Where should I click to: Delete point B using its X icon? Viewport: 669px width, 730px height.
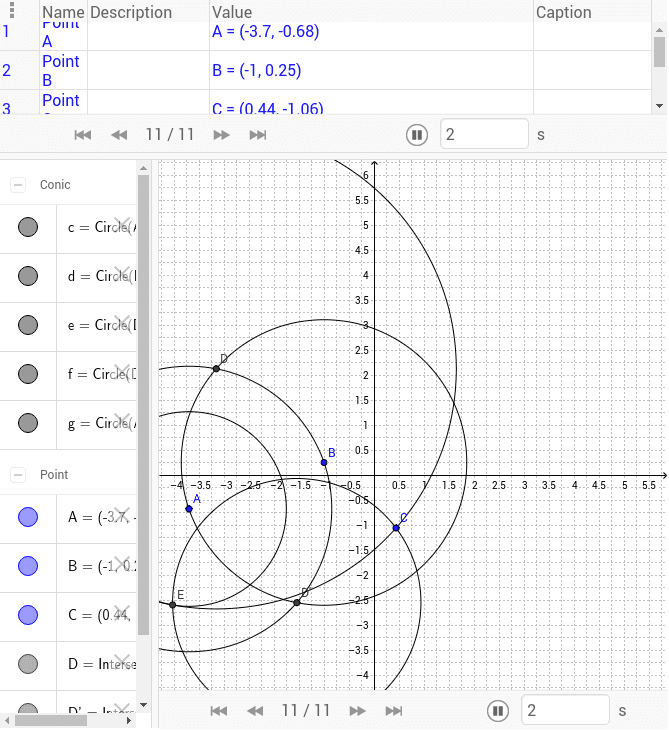[x=122, y=564]
